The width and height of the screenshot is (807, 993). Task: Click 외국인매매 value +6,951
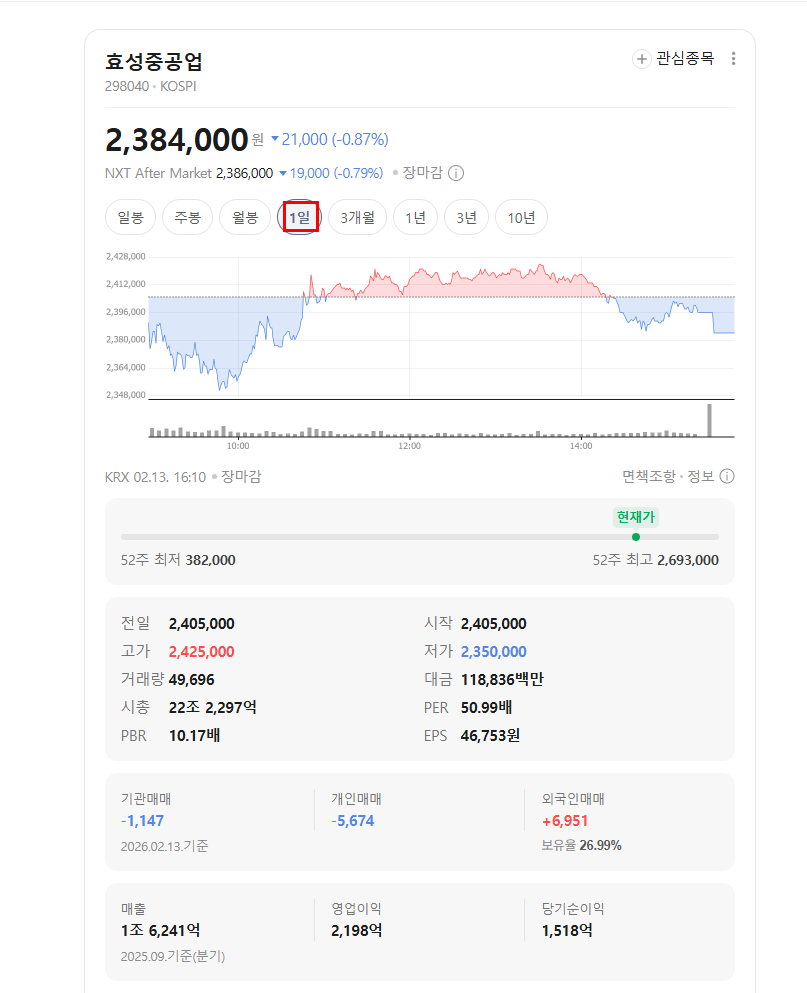565,821
